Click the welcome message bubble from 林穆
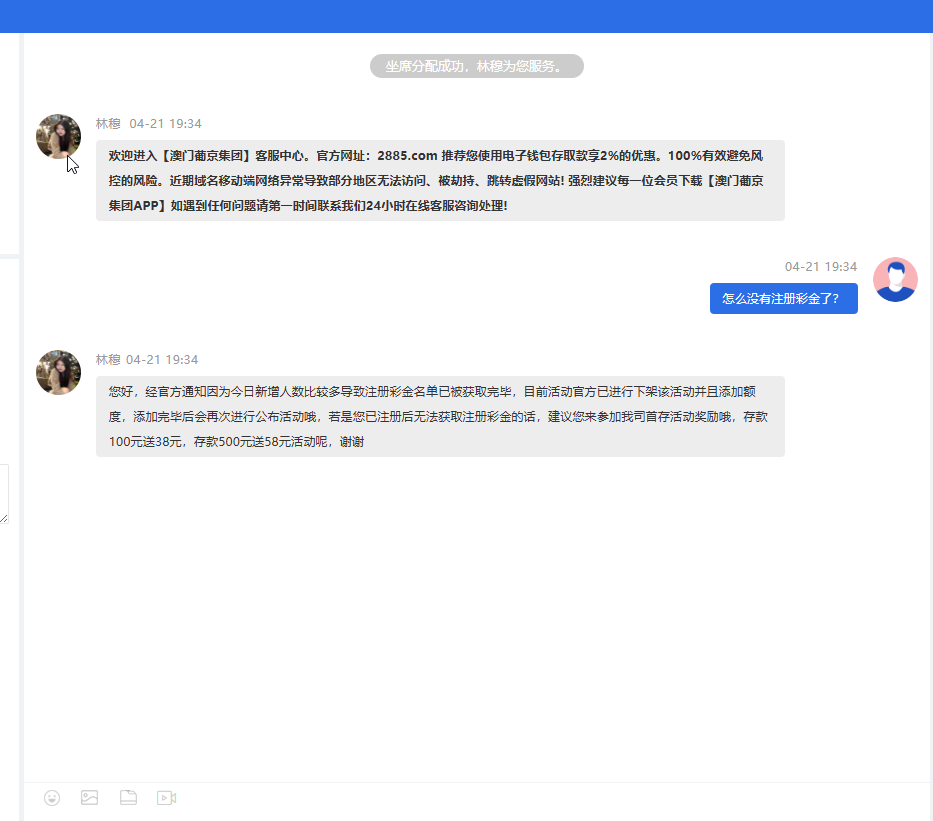The image size is (933, 821). [x=440, y=180]
